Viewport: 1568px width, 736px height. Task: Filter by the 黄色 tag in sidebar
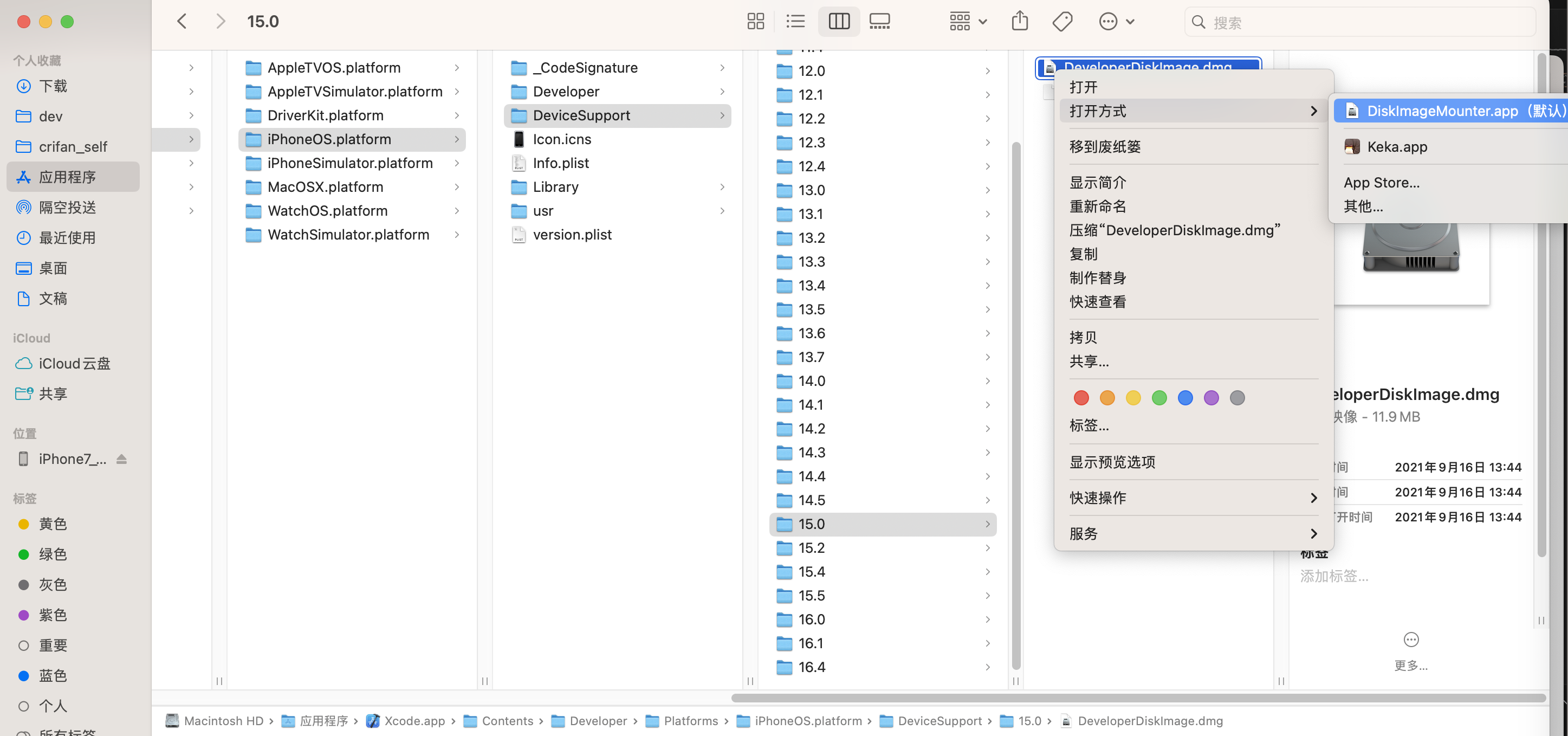73,524
